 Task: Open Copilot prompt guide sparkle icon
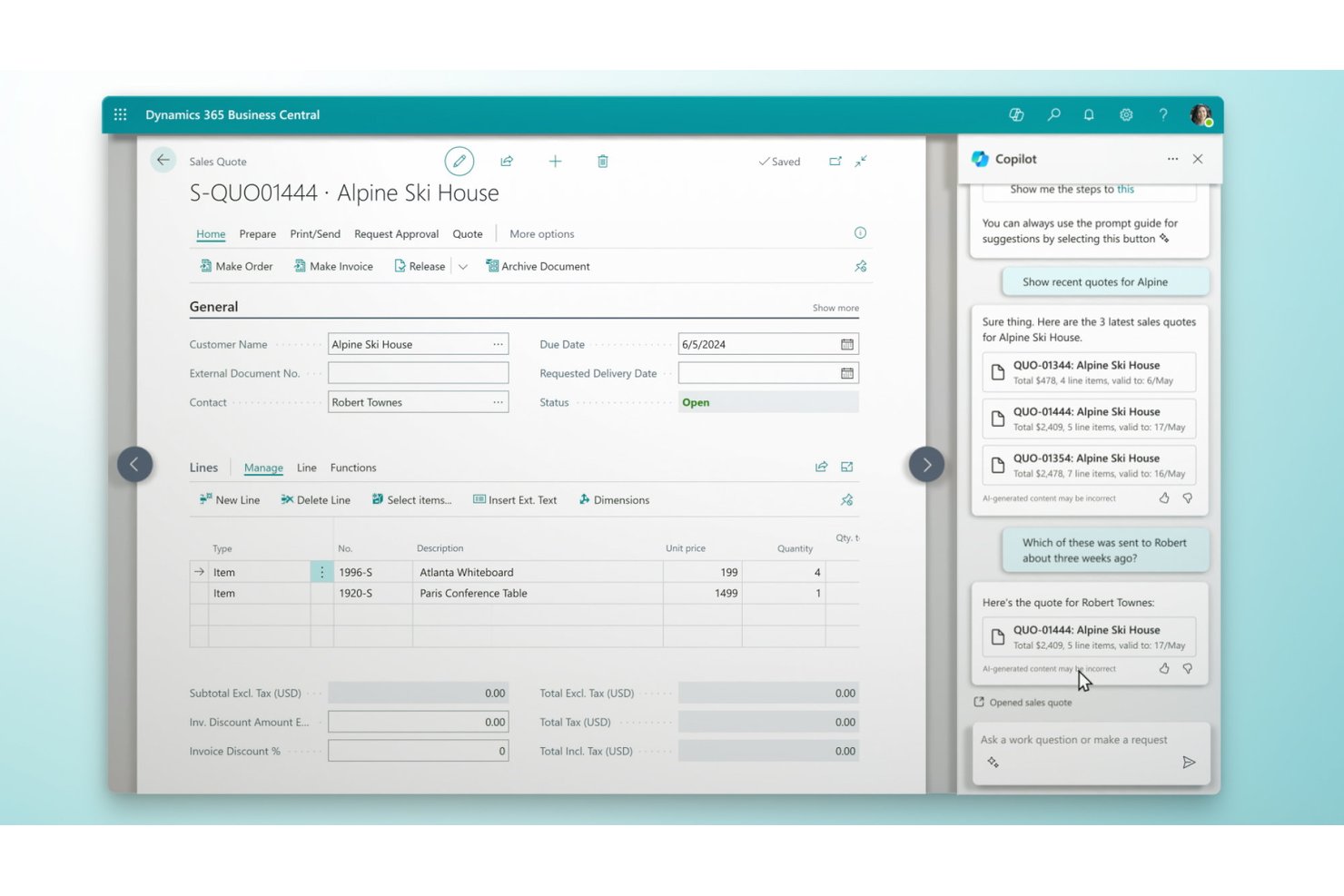(x=993, y=763)
